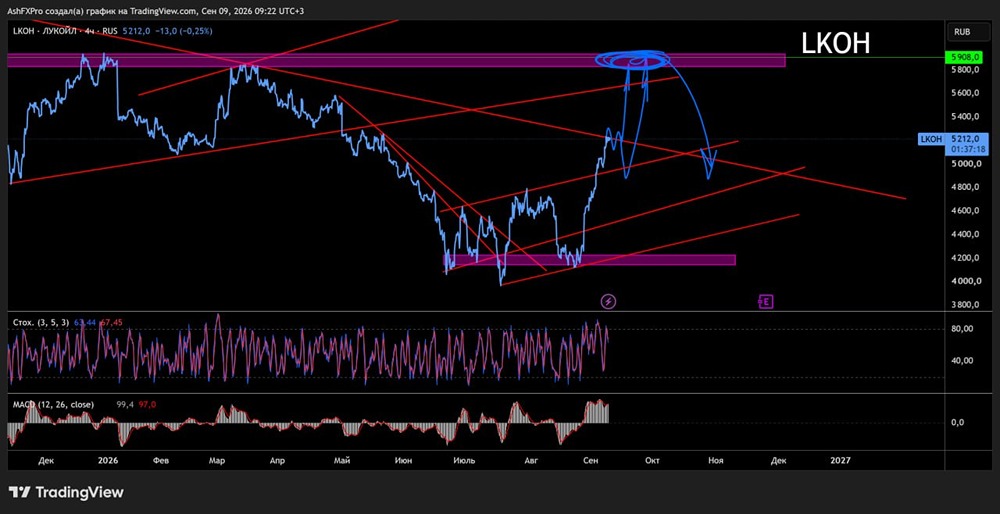This screenshot has height=514, width=1000.
Task: Click the Мар month label on time axis
Action: pos(219,460)
